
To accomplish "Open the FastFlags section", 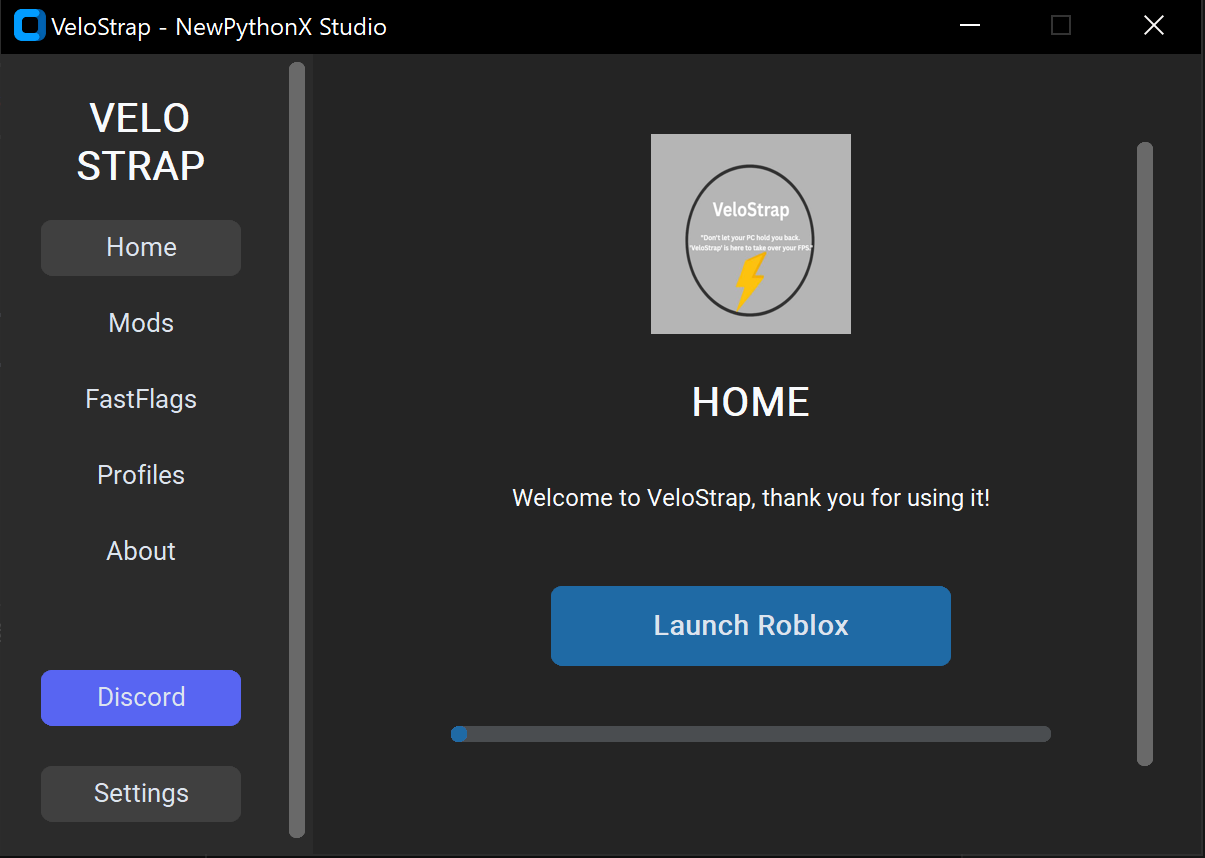I will coord(141,400).
